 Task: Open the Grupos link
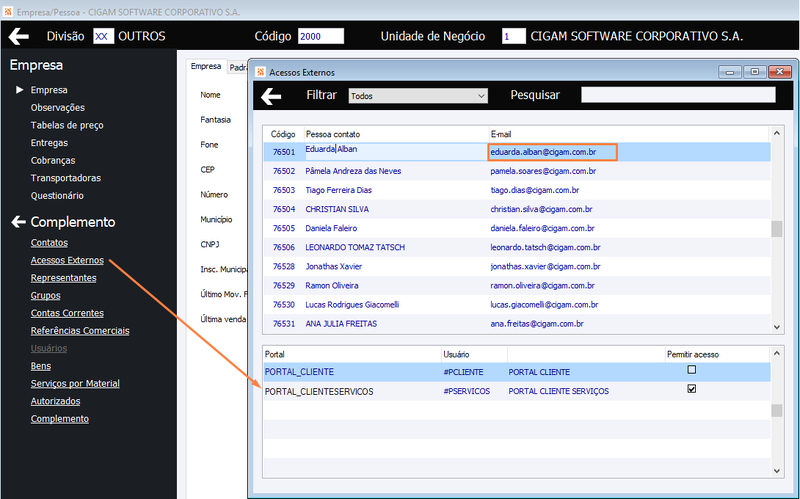click(45, 295)
